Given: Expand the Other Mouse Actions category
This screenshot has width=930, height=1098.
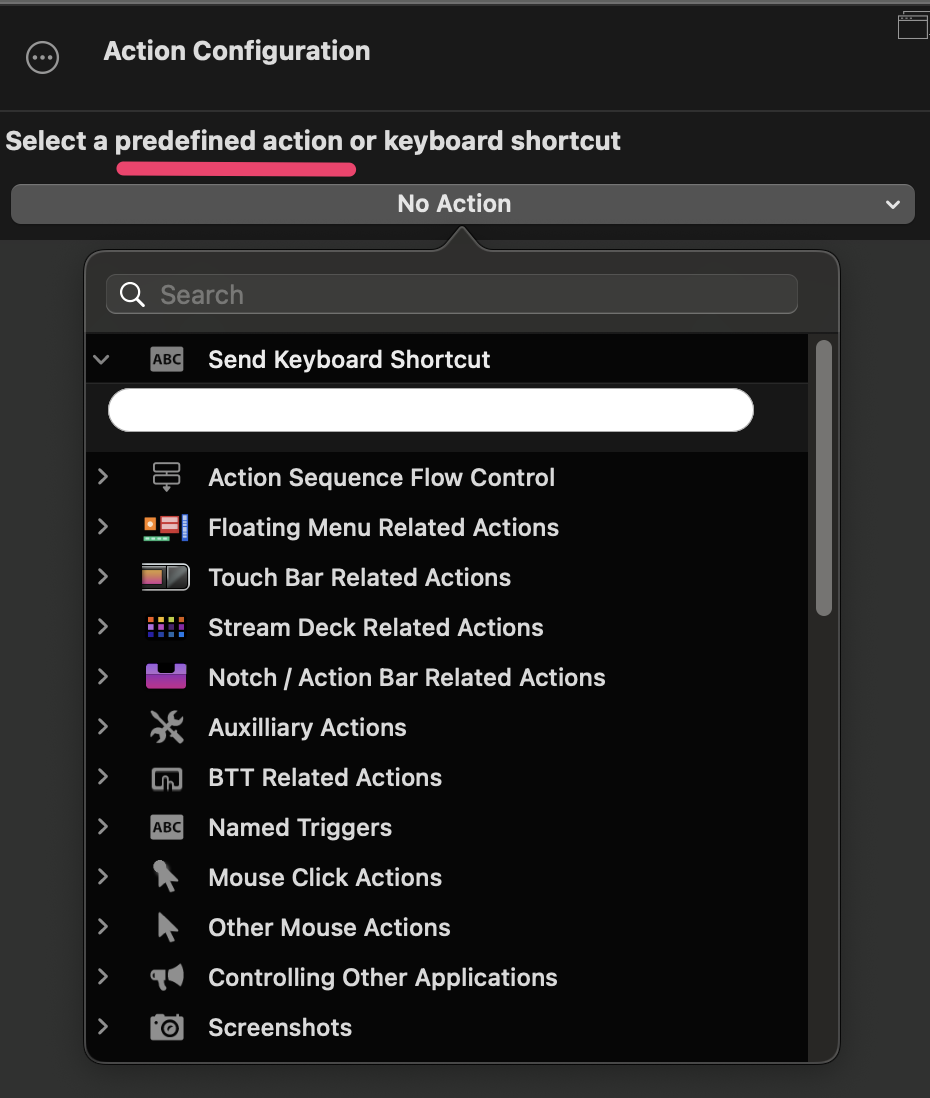Looking at the screenshot, I should [101, 927].
